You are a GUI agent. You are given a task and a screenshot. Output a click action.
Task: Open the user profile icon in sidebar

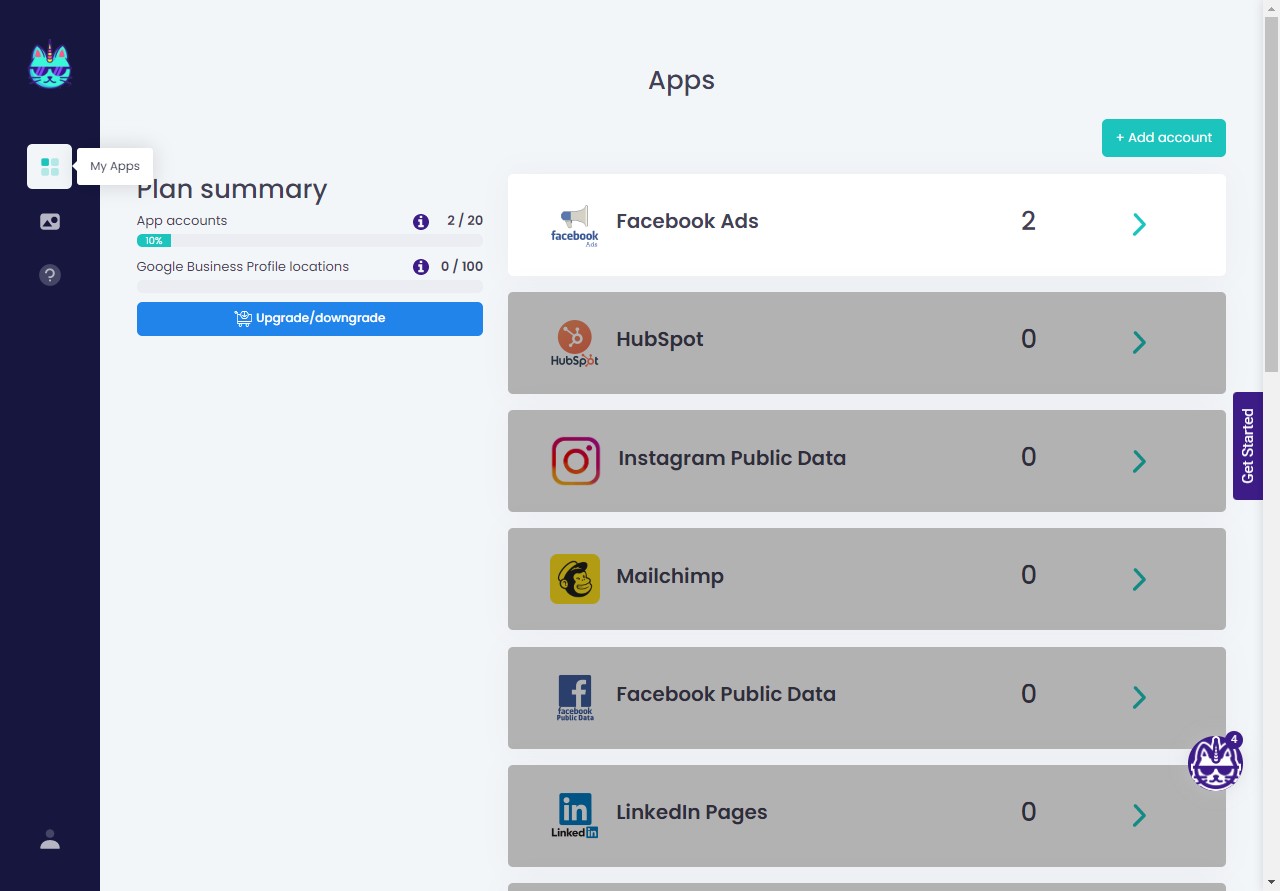point(50,839)
